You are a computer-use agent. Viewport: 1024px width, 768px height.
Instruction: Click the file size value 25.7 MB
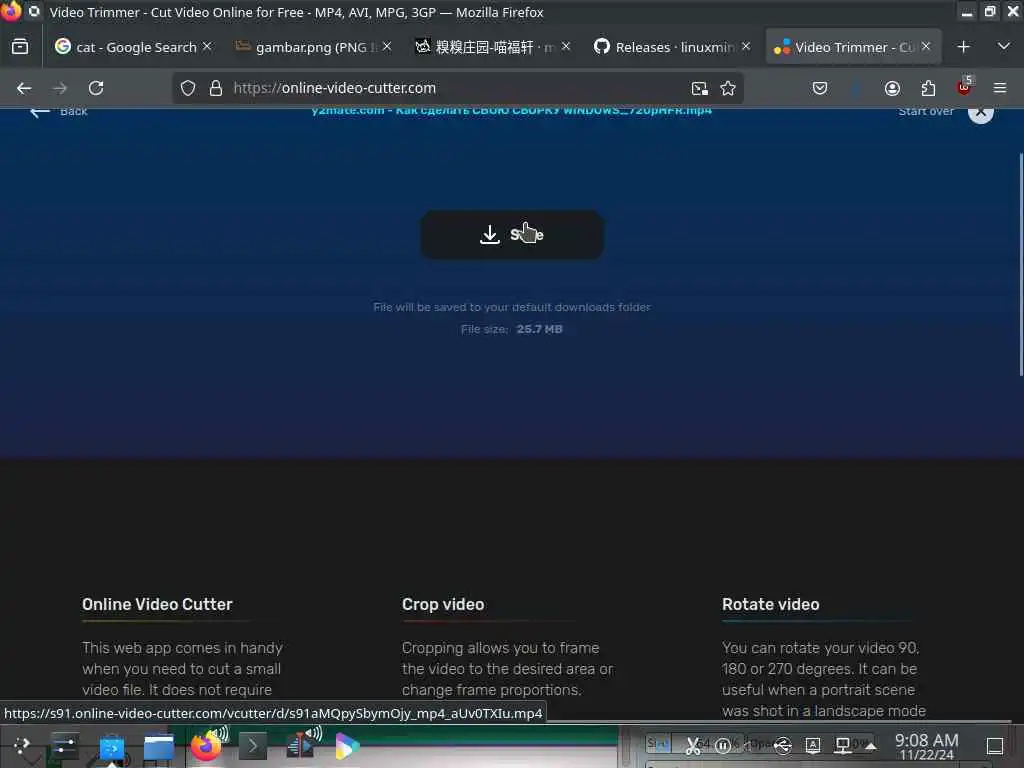(539, 329)
